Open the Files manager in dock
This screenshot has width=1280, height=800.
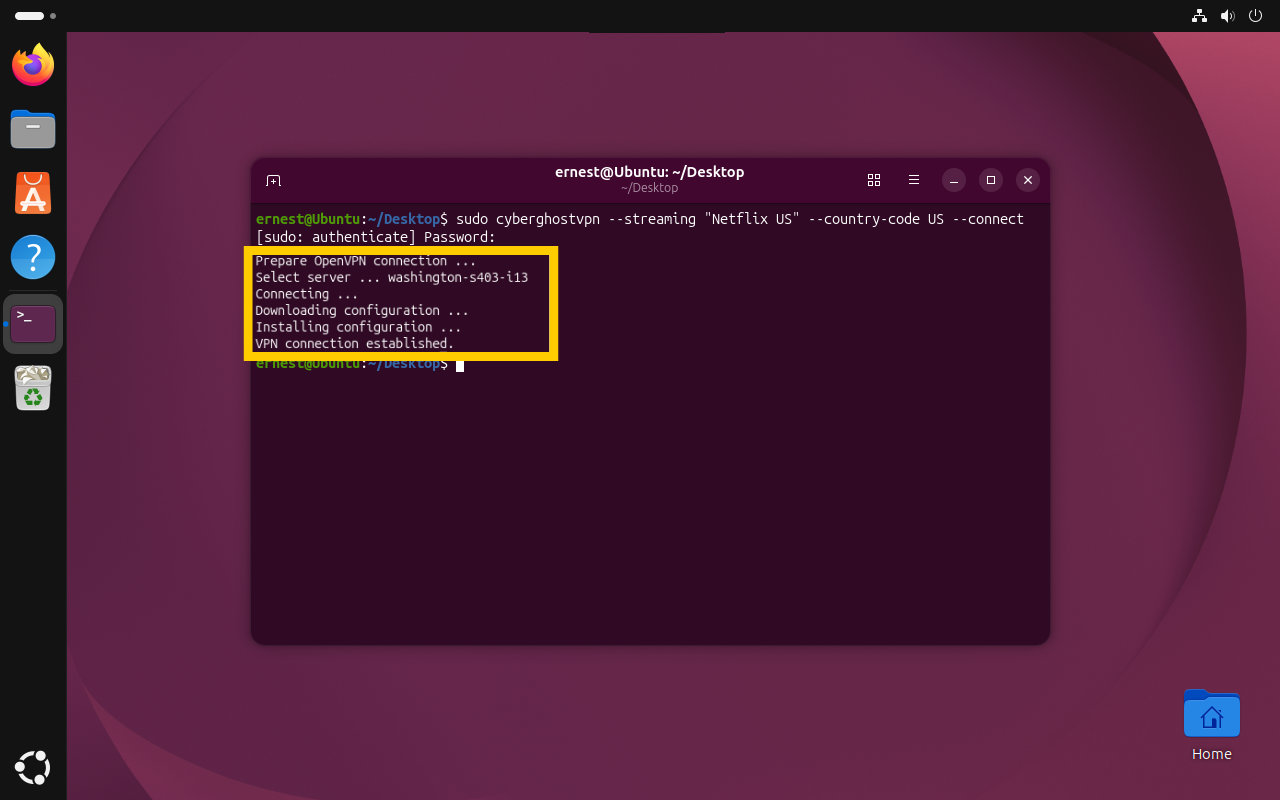coord(33,129)
